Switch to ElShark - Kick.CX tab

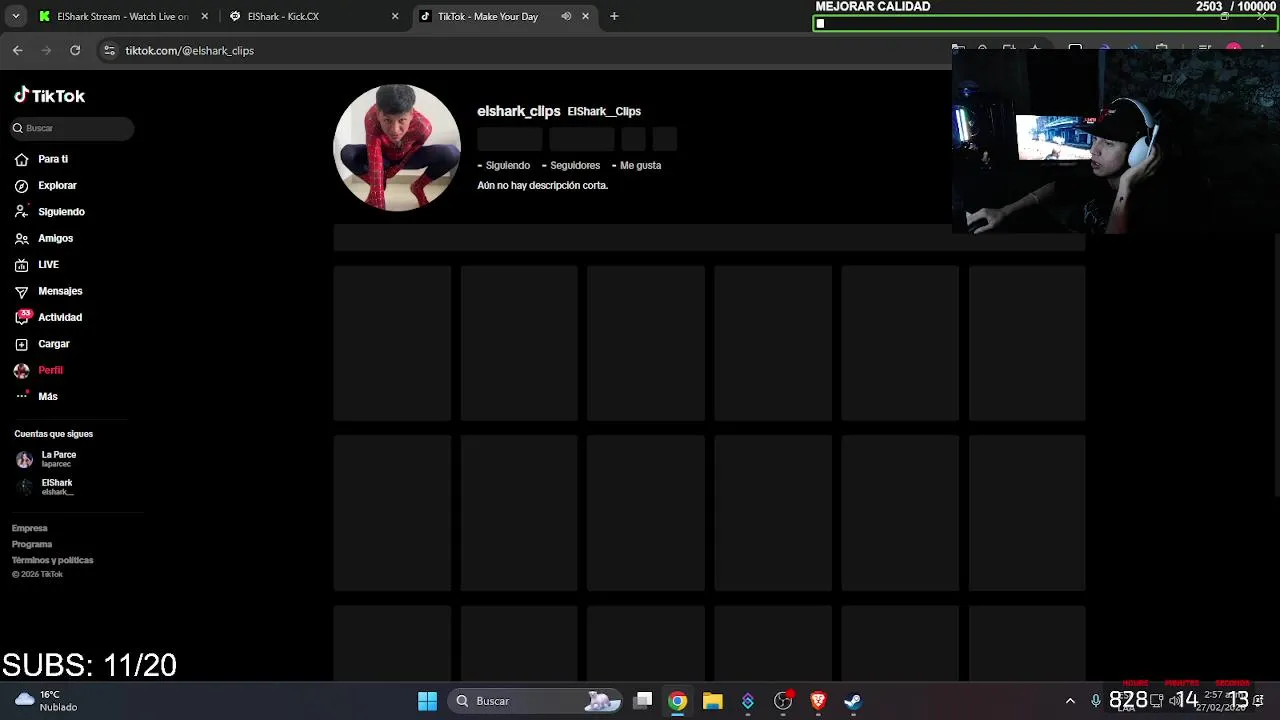[309, 16]
